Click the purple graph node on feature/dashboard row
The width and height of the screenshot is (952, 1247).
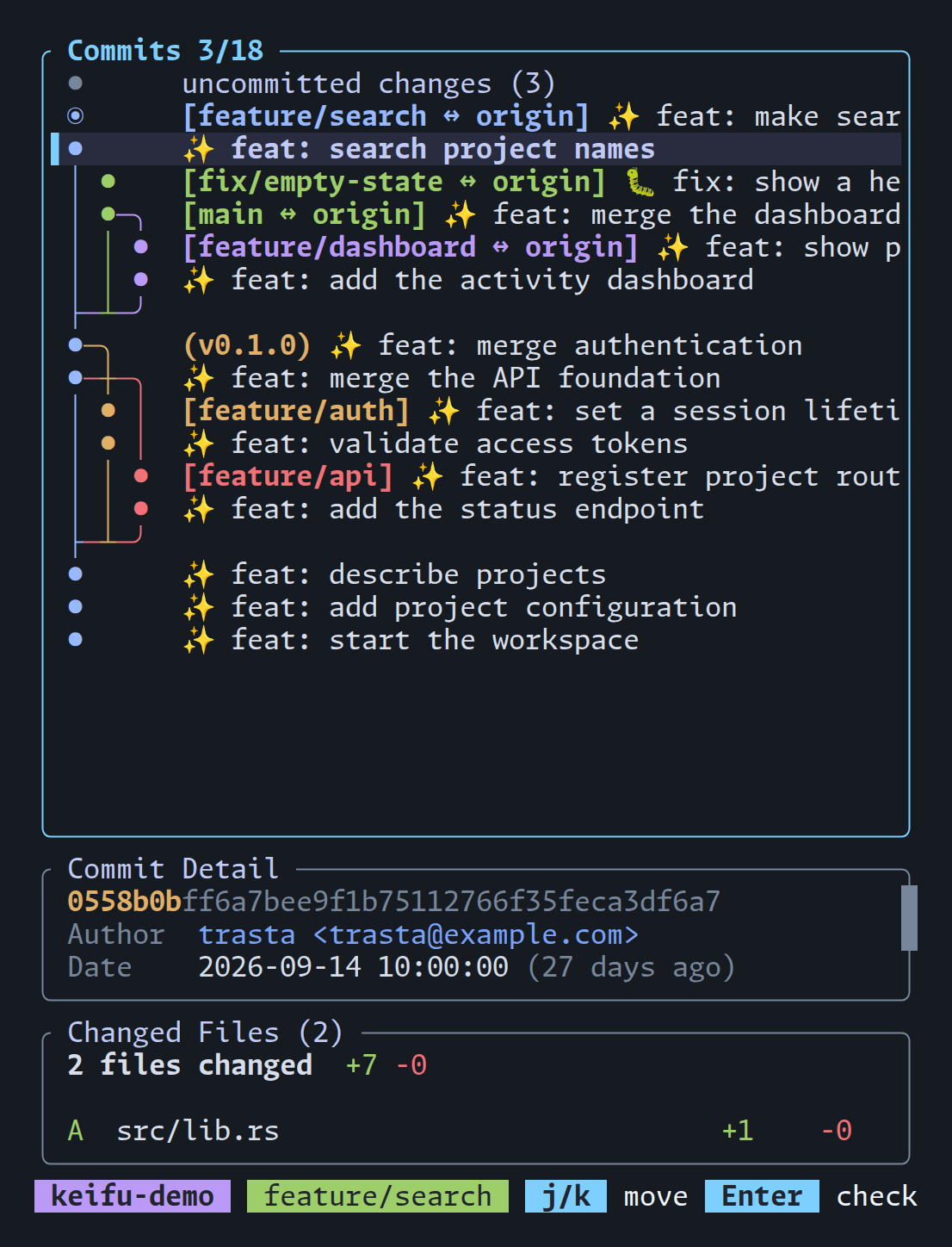[141, 246]
